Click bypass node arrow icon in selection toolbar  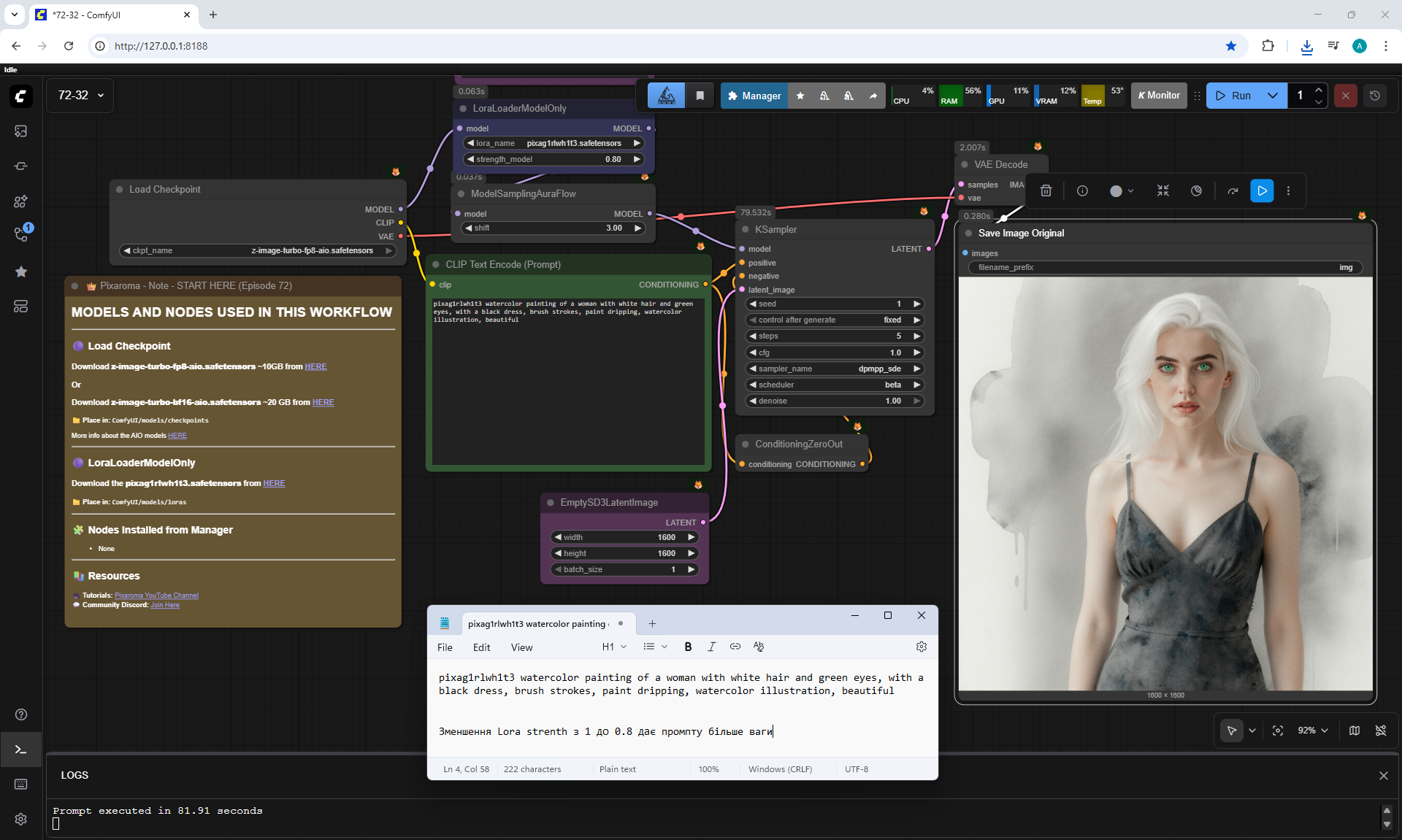1233,191
